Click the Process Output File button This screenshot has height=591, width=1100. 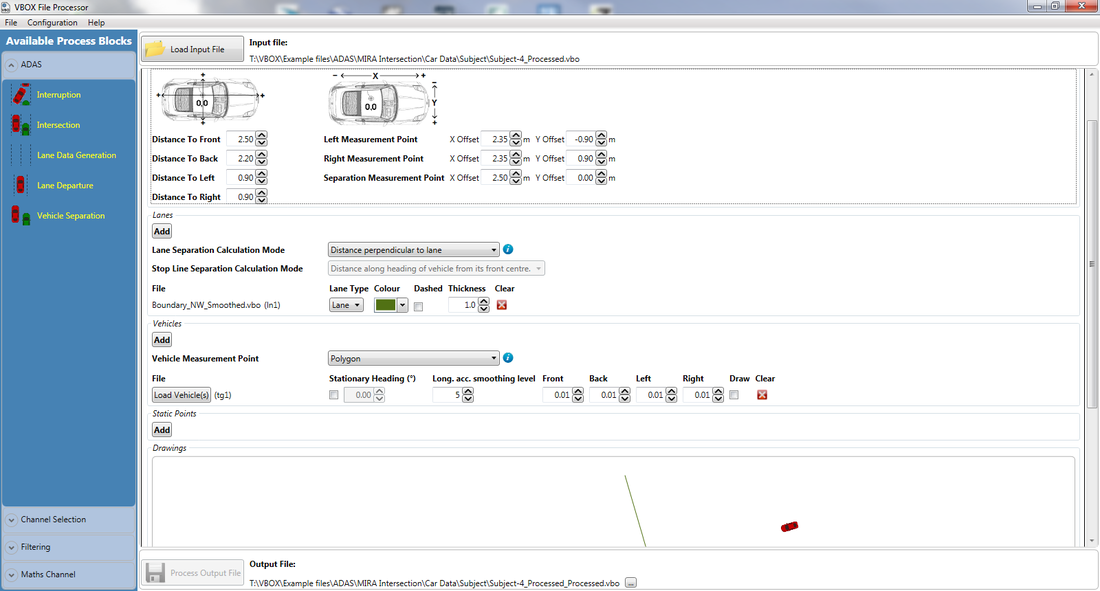click(x=193, y=573)
